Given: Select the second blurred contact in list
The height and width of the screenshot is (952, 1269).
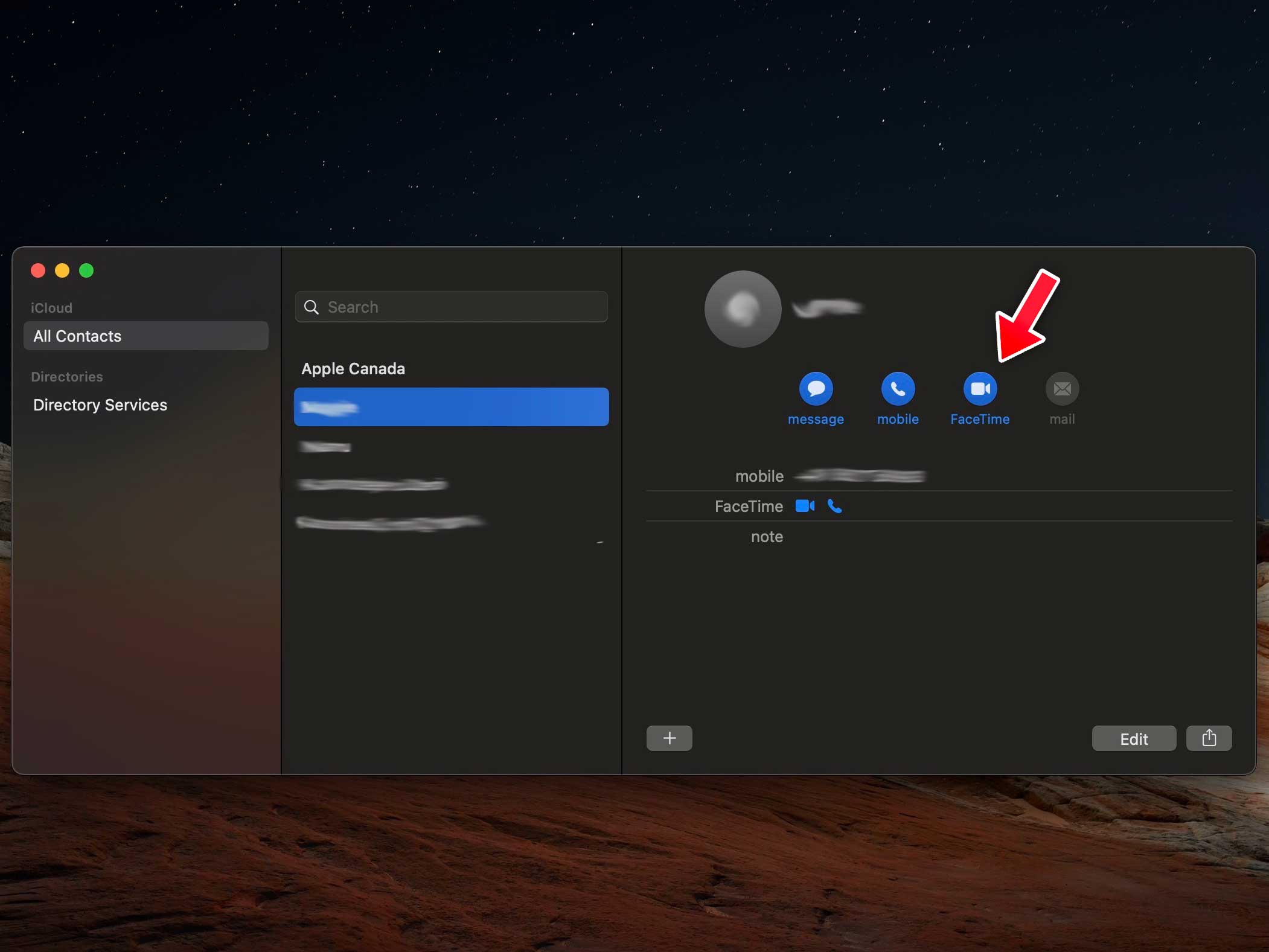Looking at the screenshot, I should point(326,447).
